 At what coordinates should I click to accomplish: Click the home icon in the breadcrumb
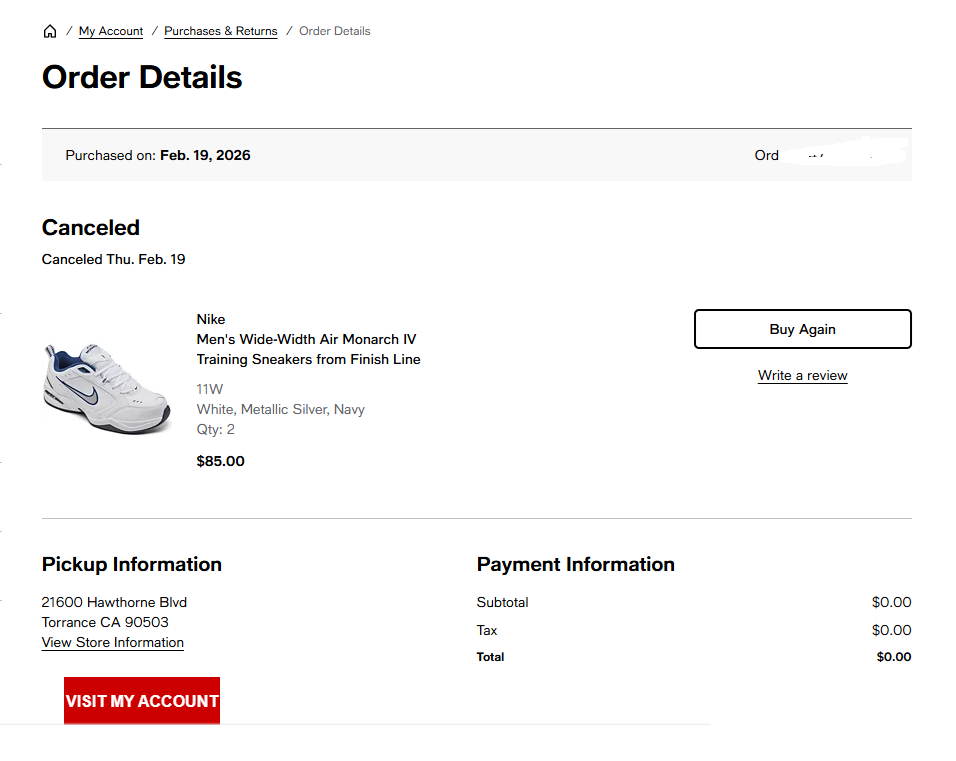50,31
